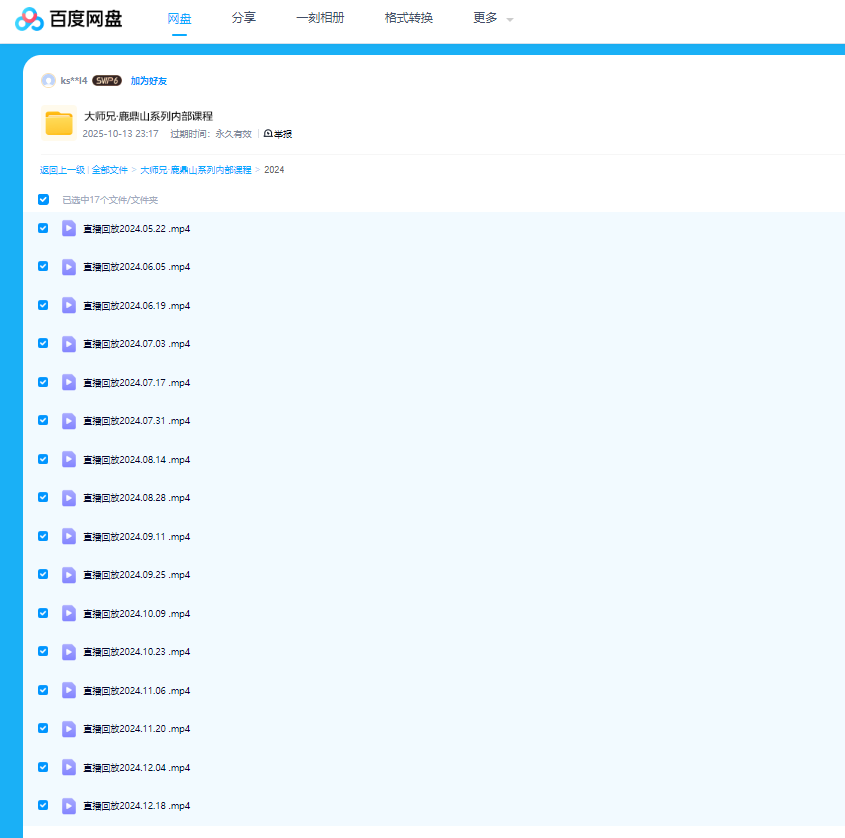The width and height of the screenshot is (845, 838).
Task: Navigate to 全部文件 in breadcrumb
Action: 110,170
